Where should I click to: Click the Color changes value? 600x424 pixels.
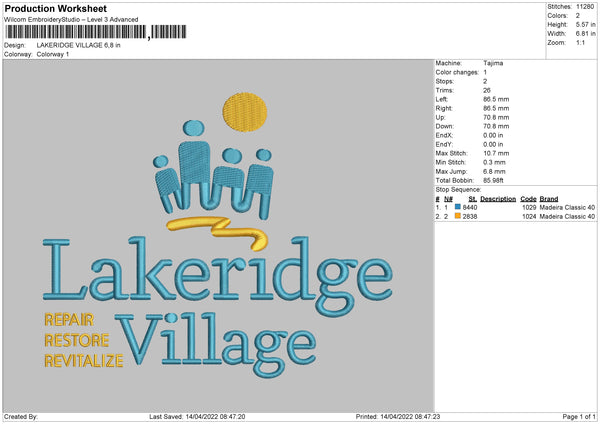[485, 72]
